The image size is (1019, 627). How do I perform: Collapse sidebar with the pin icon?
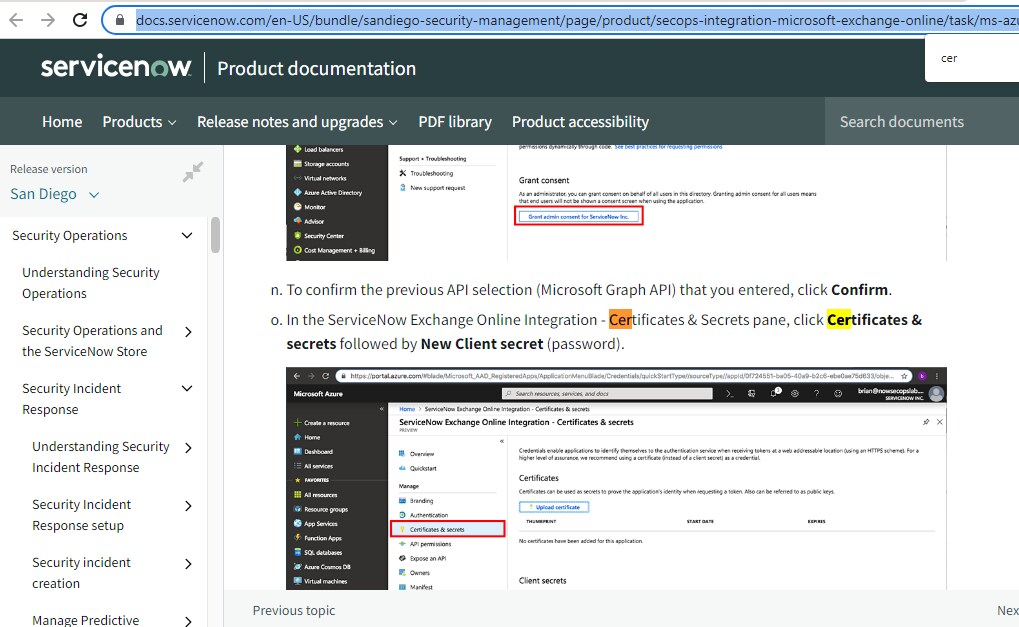[x=193, y=172]
